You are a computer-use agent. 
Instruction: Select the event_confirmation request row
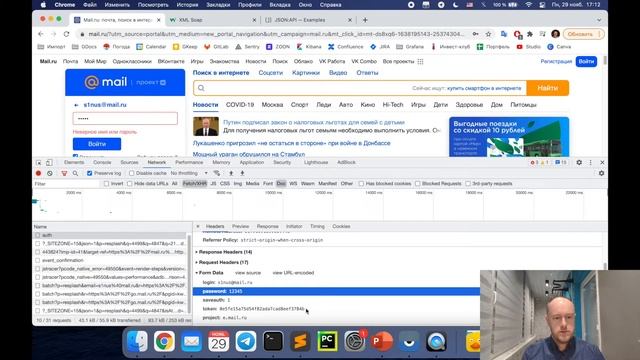point(110,260)
